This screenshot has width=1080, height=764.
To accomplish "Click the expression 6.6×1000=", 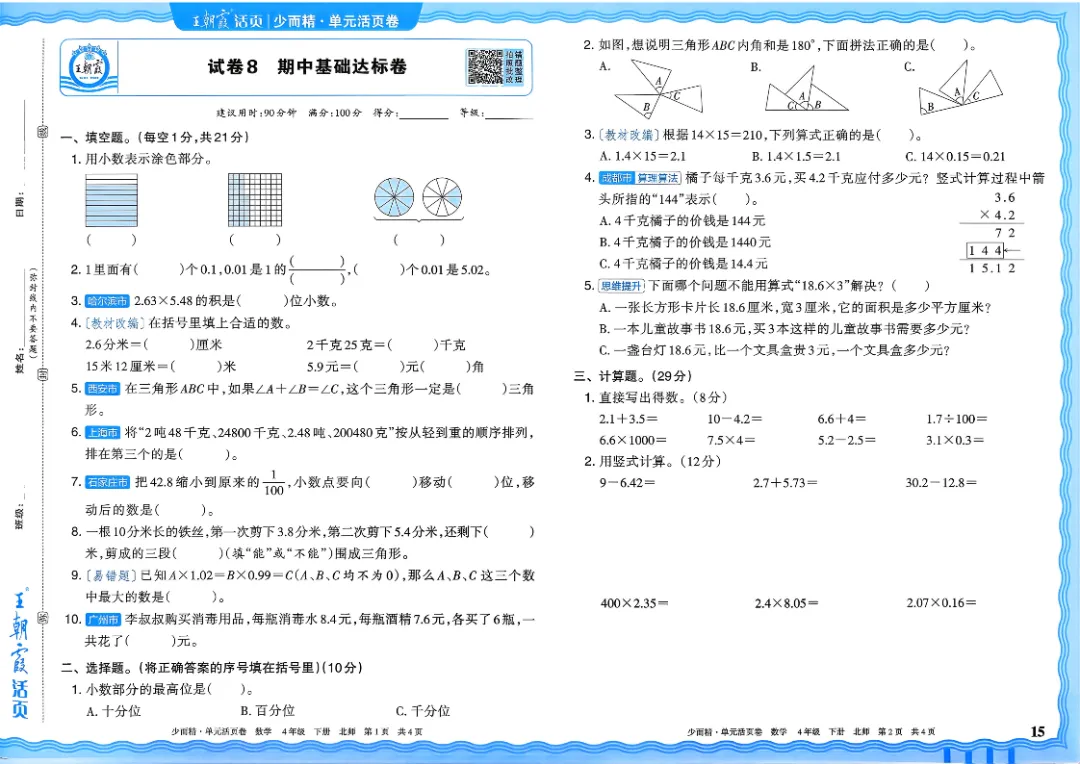I will point(633,440).
